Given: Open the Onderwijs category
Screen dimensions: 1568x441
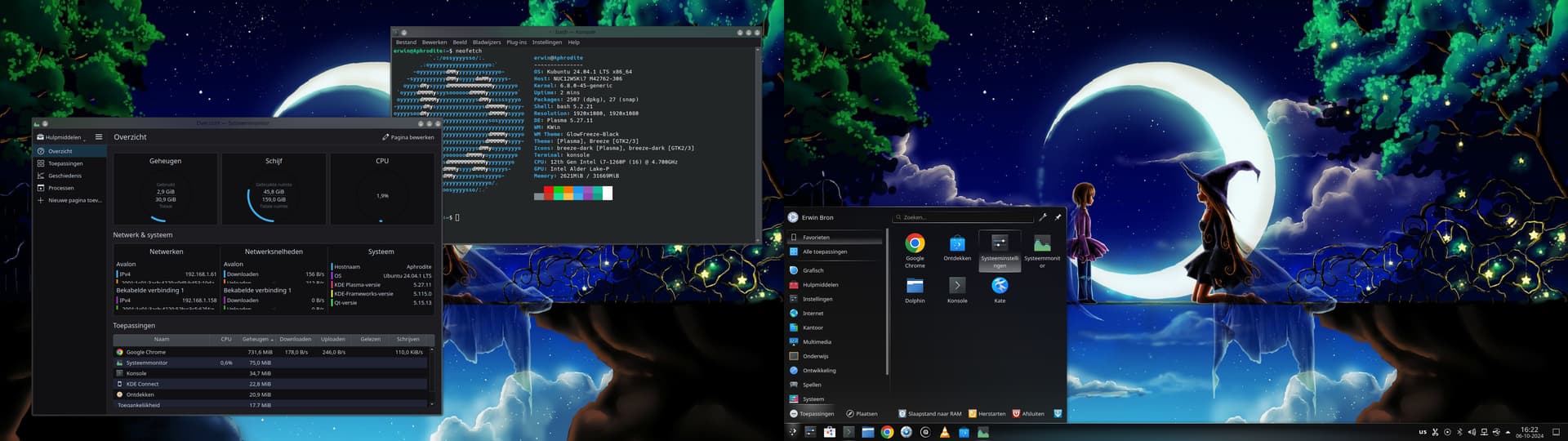Looking at the screenshot, I should pos(835,356).
